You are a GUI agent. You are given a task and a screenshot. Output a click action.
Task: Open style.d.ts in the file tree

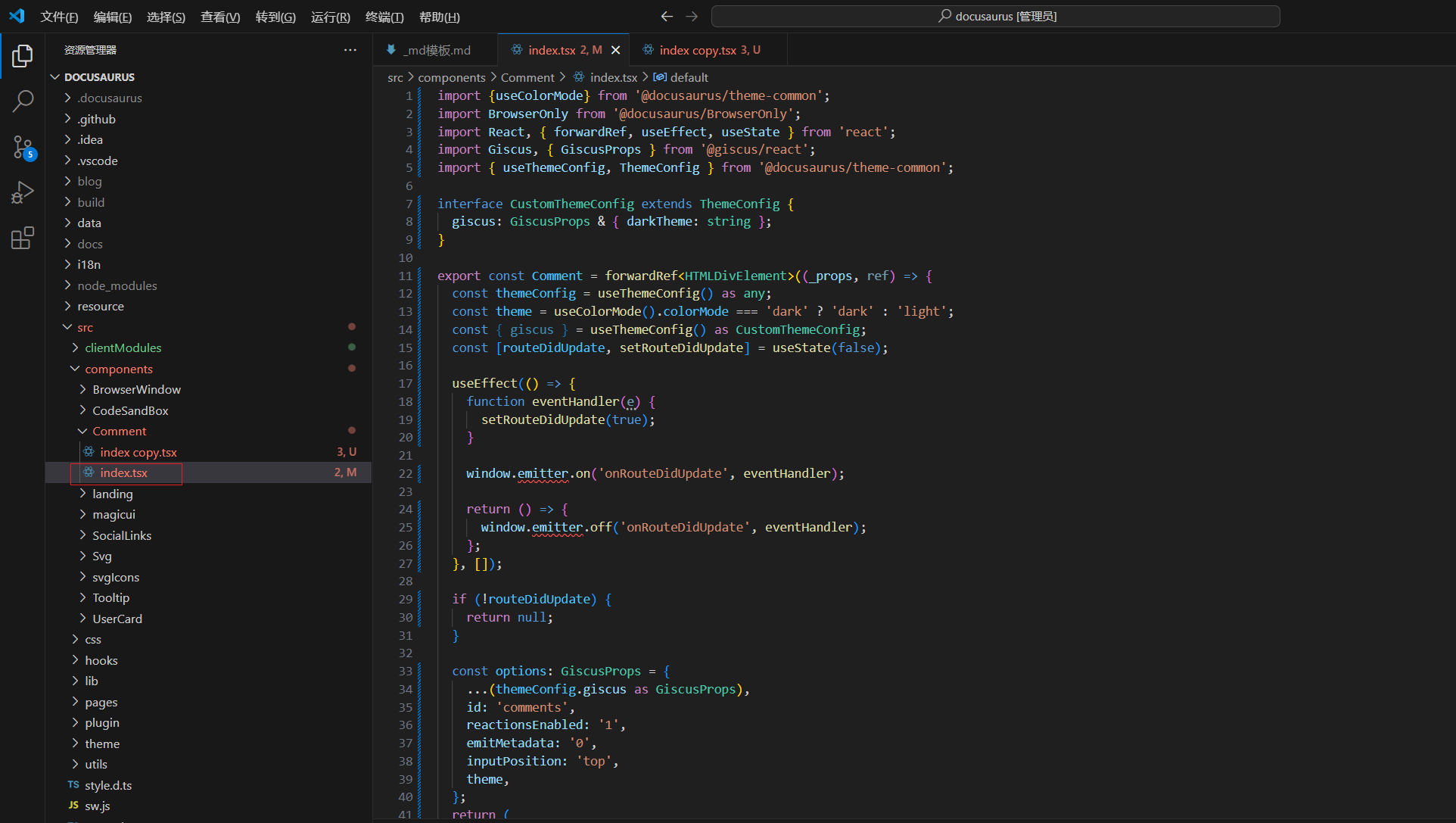[x=209, y=785]
